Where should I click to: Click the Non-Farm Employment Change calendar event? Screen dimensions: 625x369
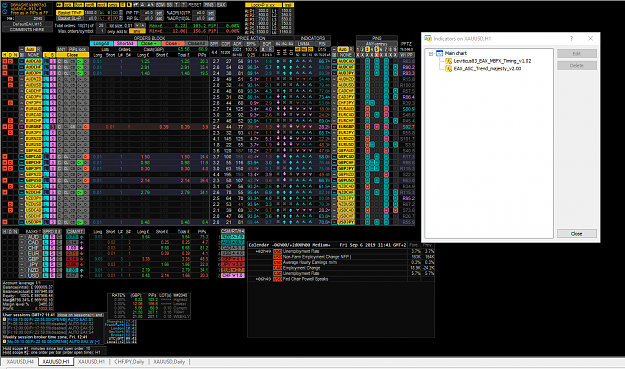317,257
